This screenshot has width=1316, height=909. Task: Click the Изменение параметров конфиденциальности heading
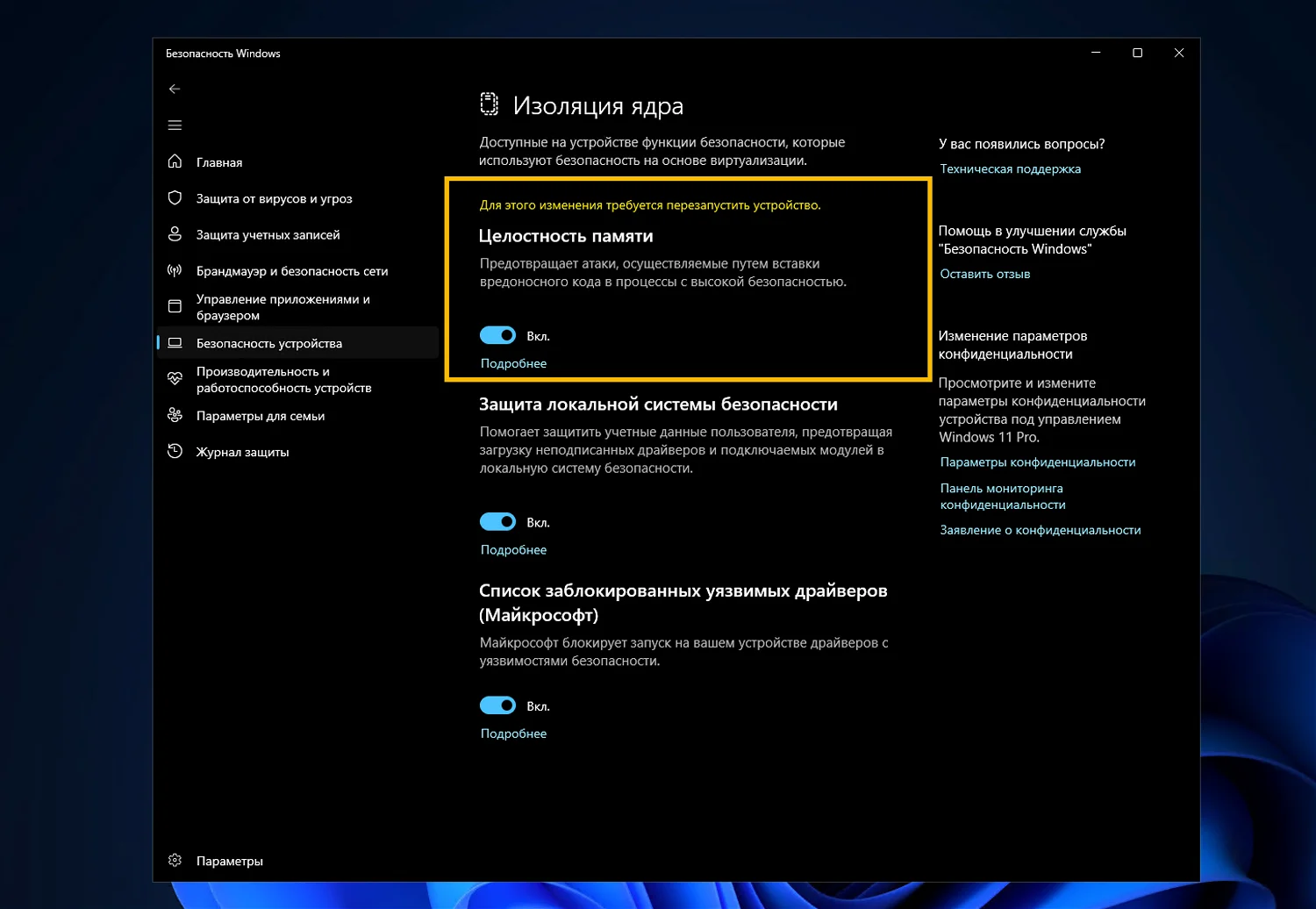[1012, 345]
